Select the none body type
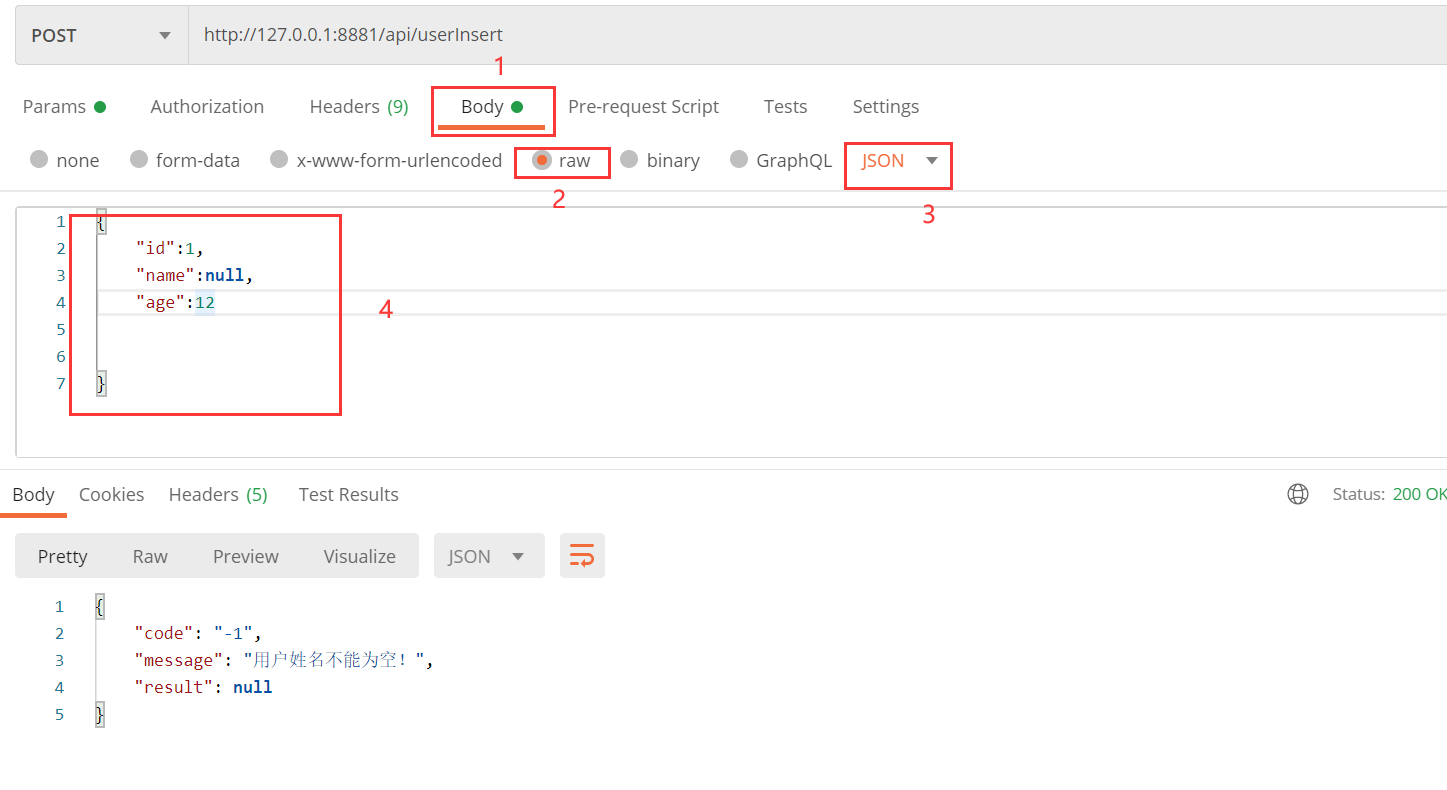 pos(65,160)
